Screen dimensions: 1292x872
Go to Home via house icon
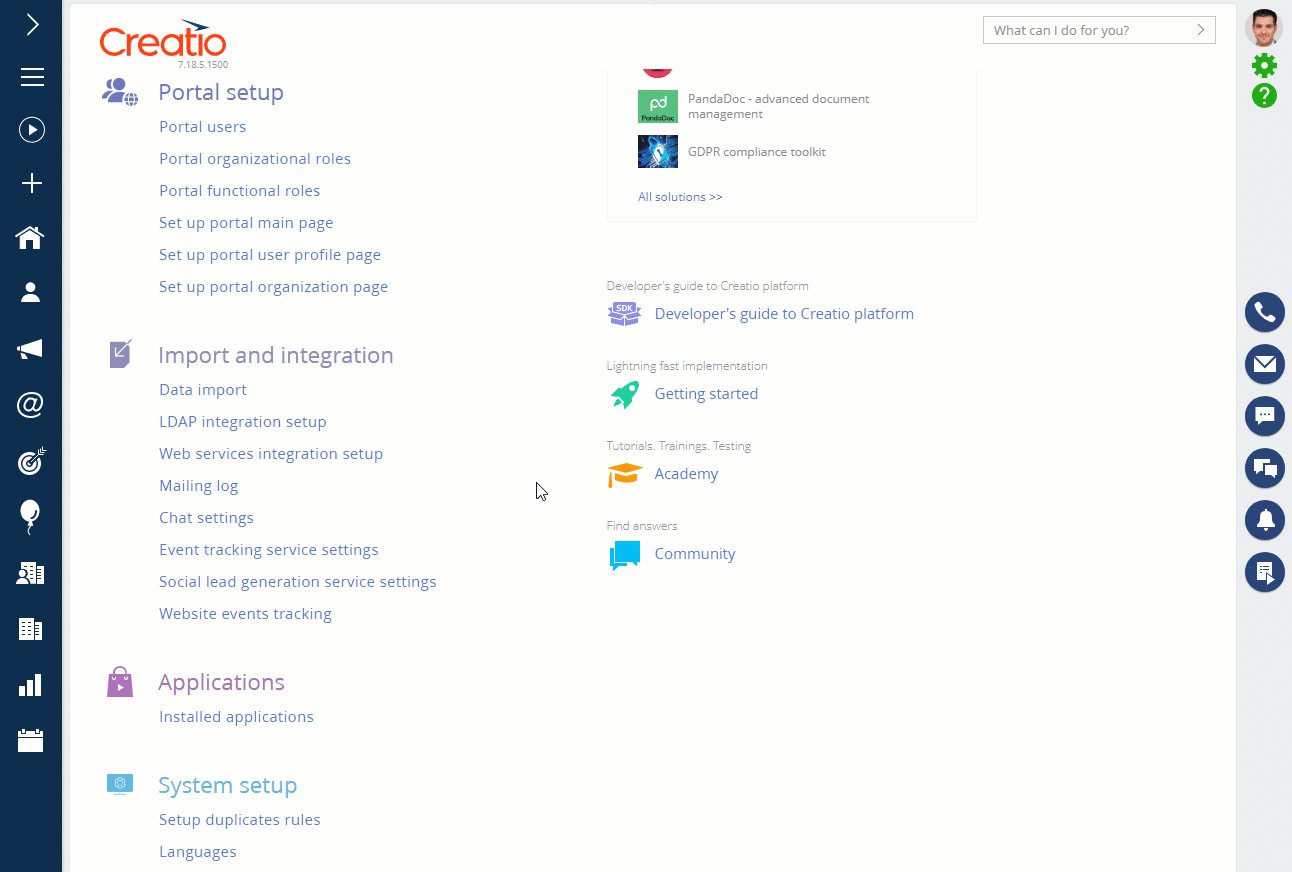[31, 237]
